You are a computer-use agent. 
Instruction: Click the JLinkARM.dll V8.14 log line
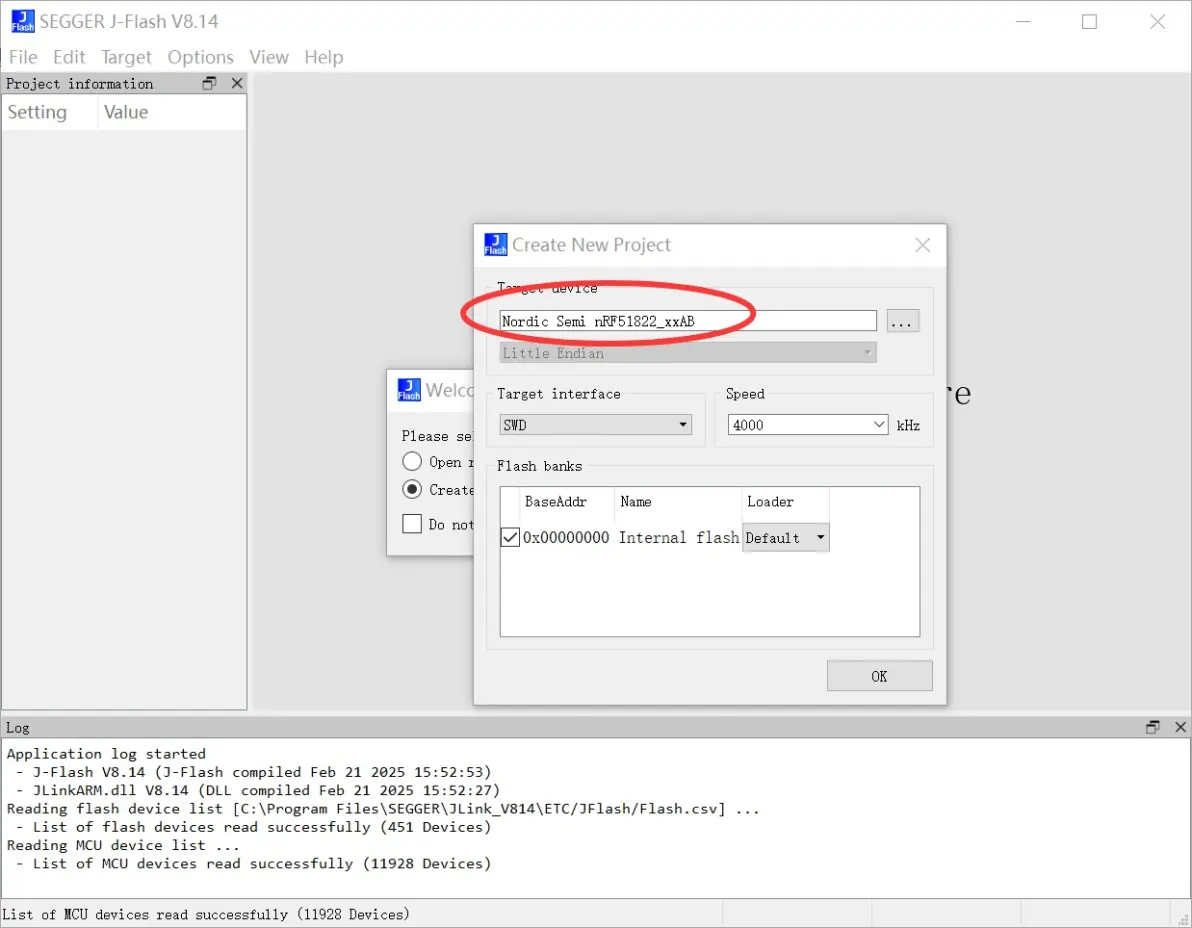[258, 790]
